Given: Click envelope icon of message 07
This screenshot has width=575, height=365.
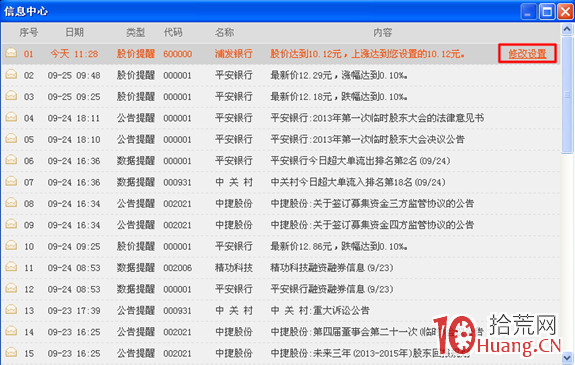Looking at the screenshot, I should tap(11, 181).
